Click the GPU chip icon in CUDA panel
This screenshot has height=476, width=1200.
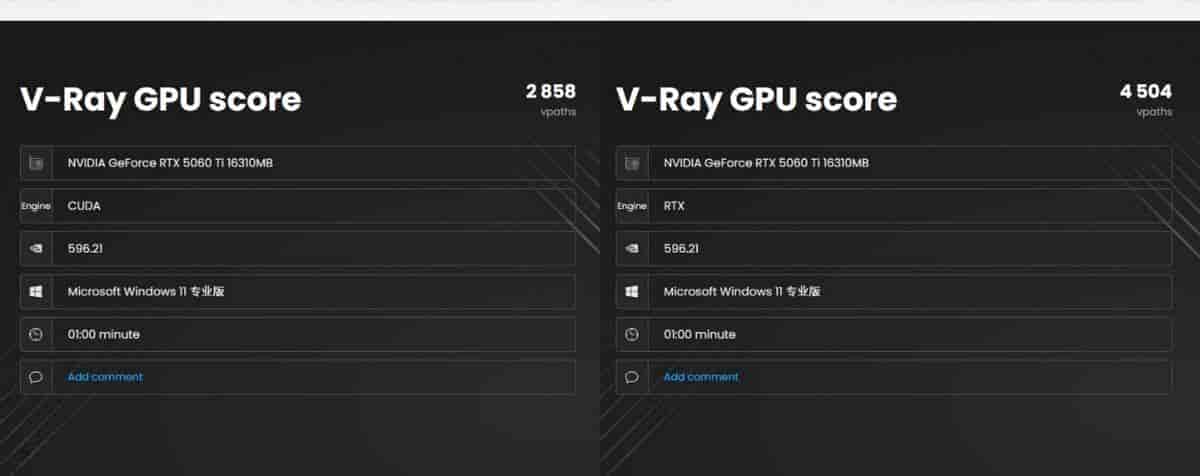click(x=36, y=163)
